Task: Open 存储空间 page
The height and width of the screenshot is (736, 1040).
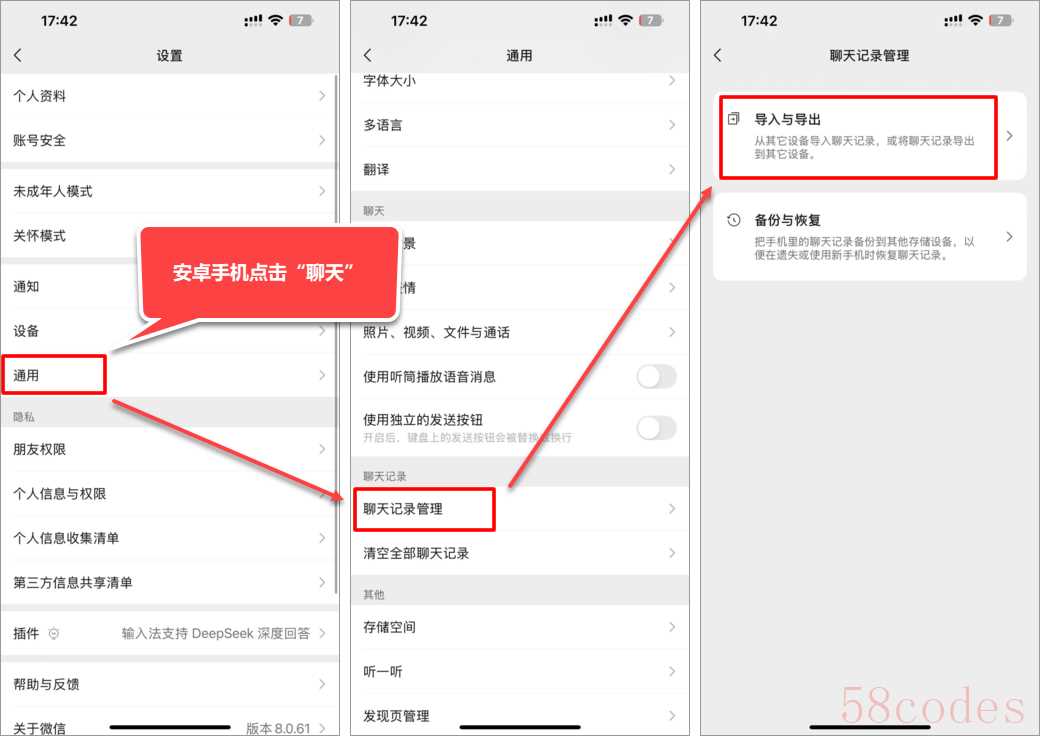Action: pos(519,627)
